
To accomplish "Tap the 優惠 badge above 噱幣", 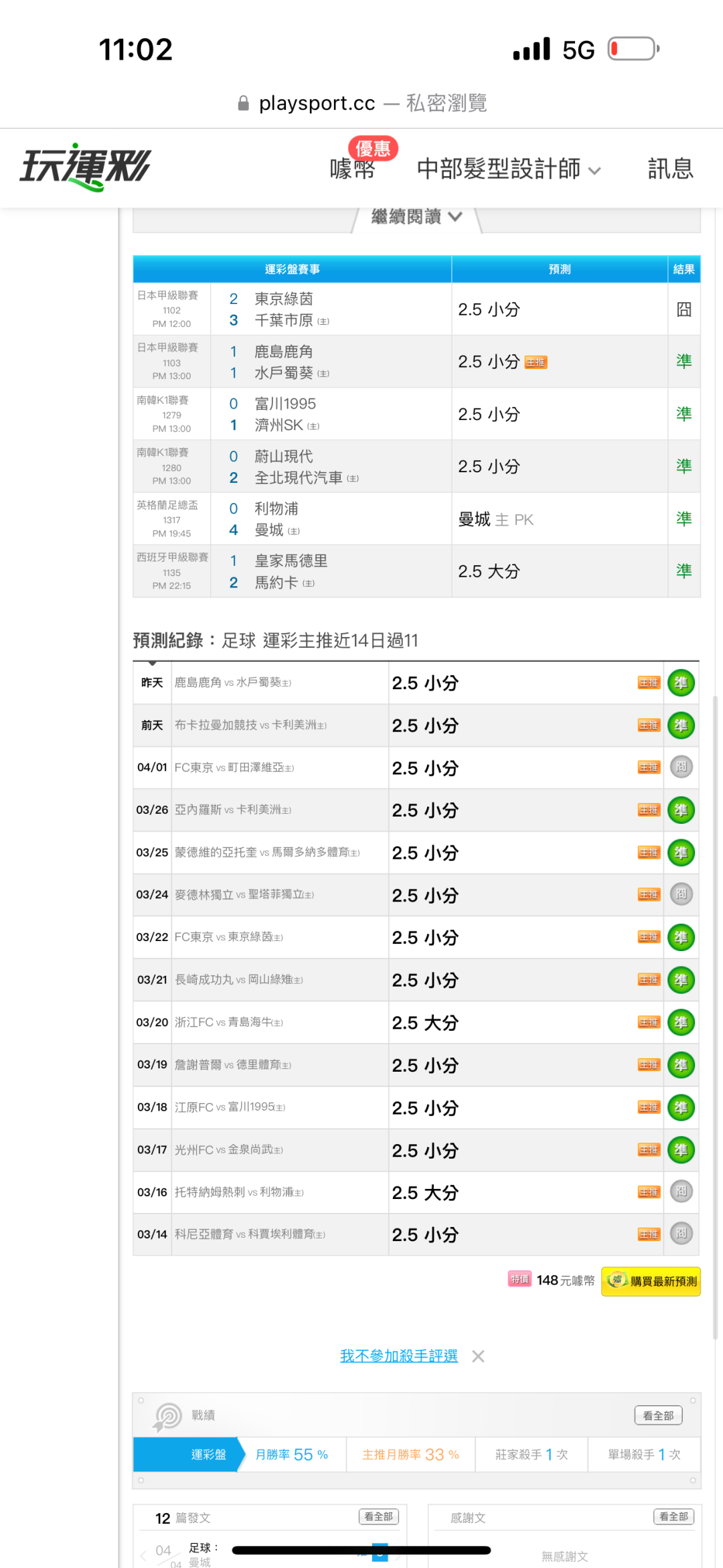I will coord(373,148).
